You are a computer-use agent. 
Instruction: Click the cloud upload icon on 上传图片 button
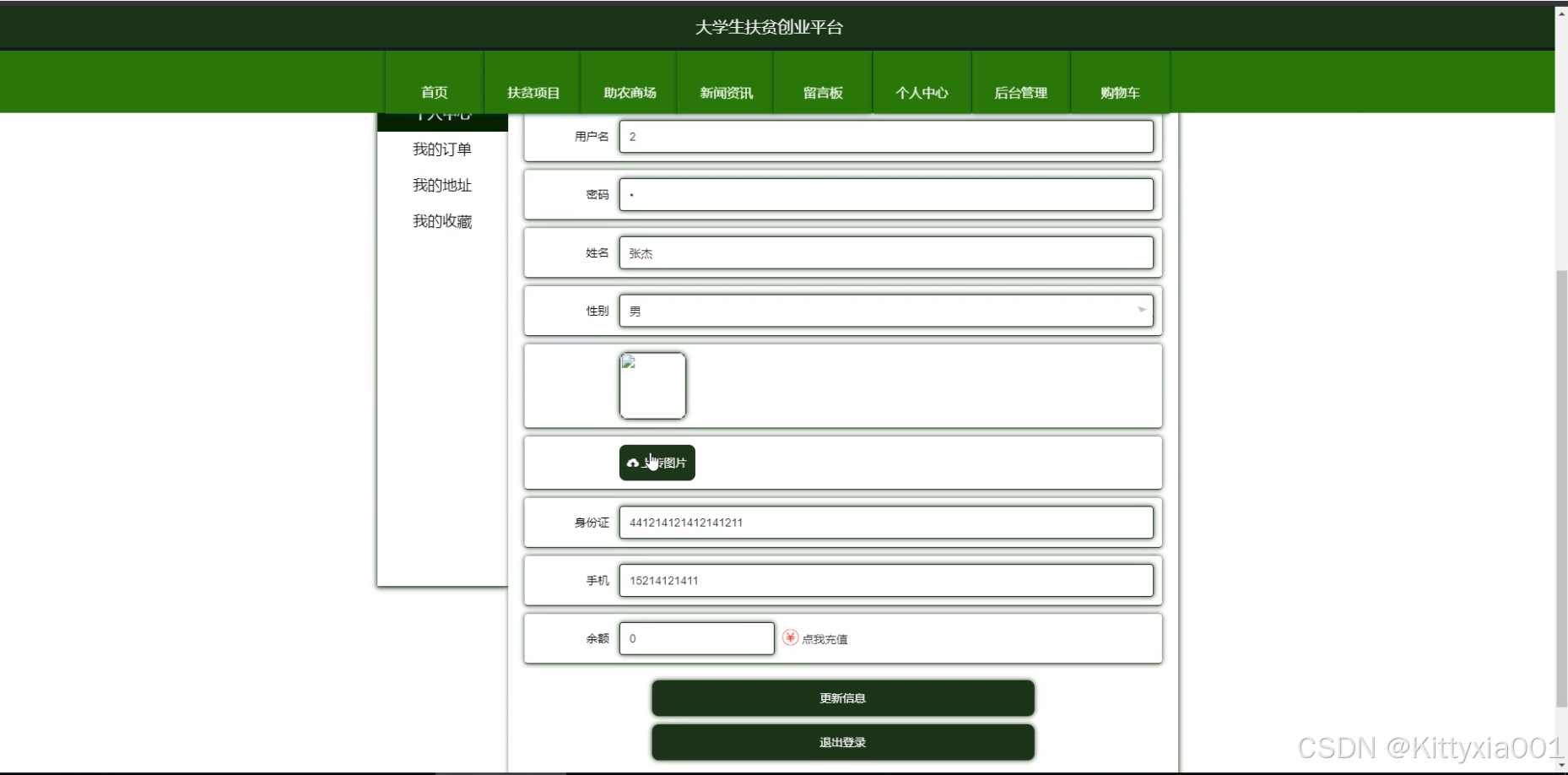[634, 463]
